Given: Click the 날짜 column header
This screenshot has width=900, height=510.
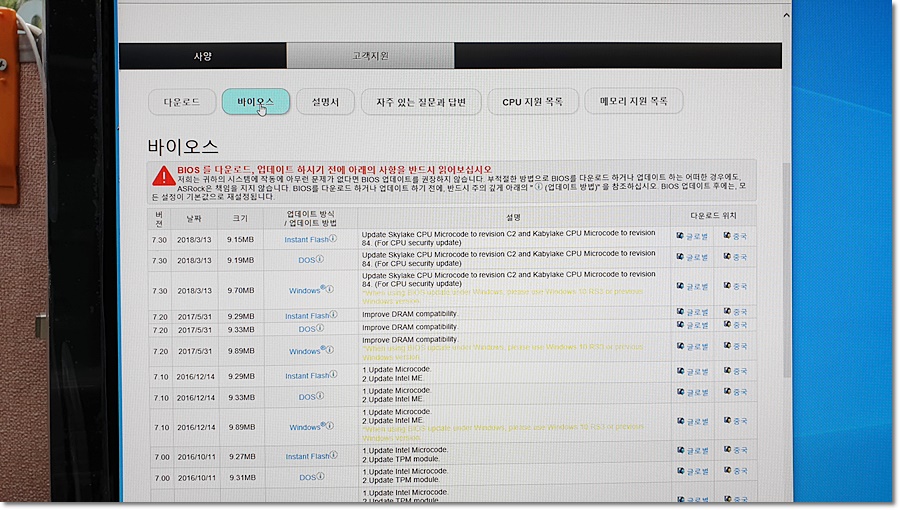Looking at the screenshot, I should pos(194,219).
